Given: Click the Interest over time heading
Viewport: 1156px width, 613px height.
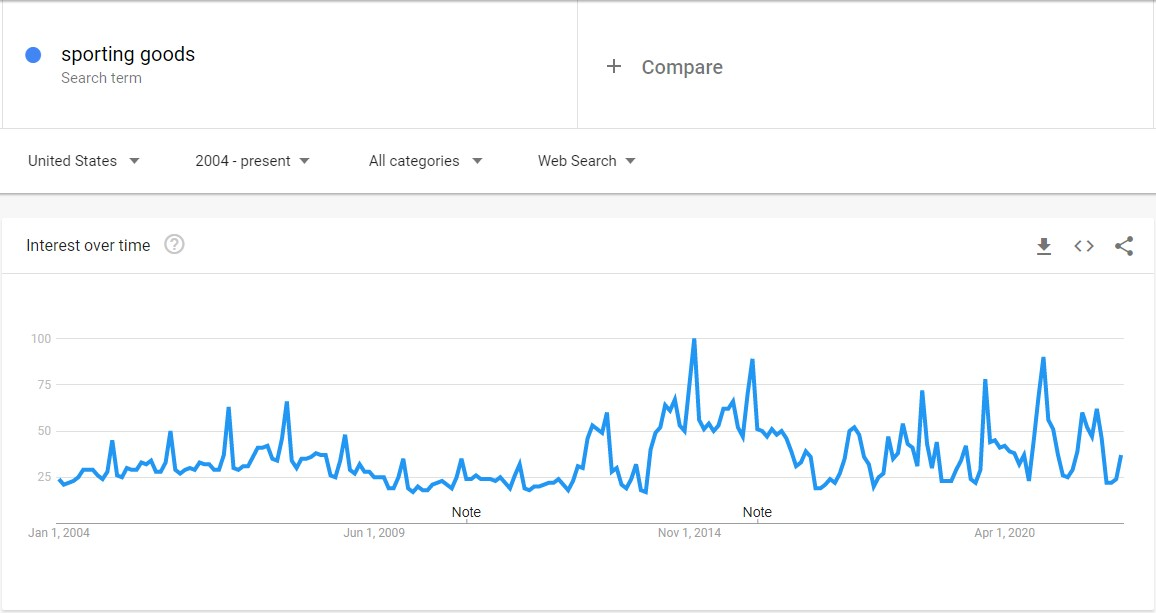Looking at the screenshot, I should pyautogui.click(x=88, y=245).
